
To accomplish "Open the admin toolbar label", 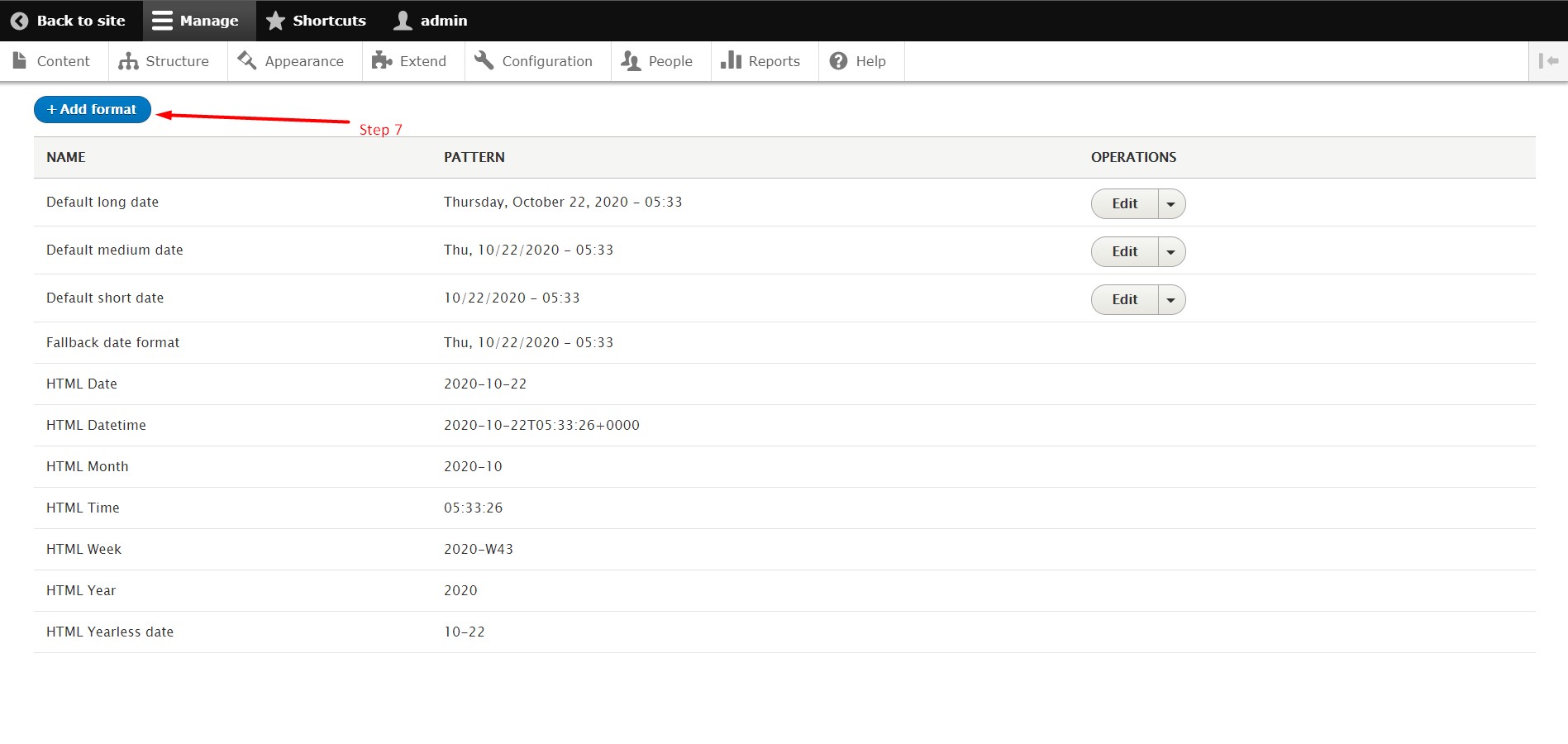I will [x=444, y=21].
